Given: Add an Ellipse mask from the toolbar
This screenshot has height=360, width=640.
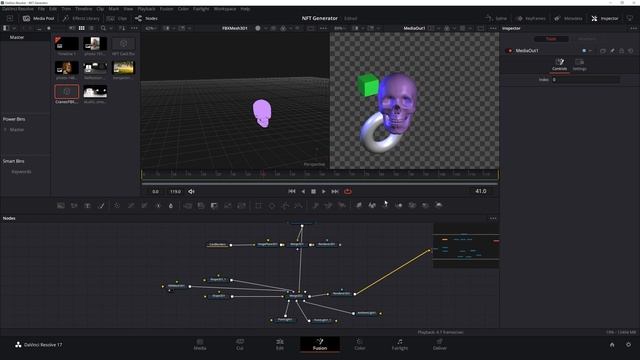Looking at the screenshot, I should click(272, 205).
